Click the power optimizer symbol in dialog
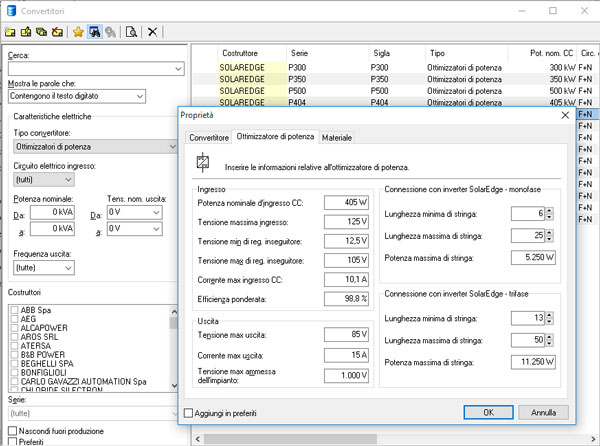 click(x=202, y=163)
